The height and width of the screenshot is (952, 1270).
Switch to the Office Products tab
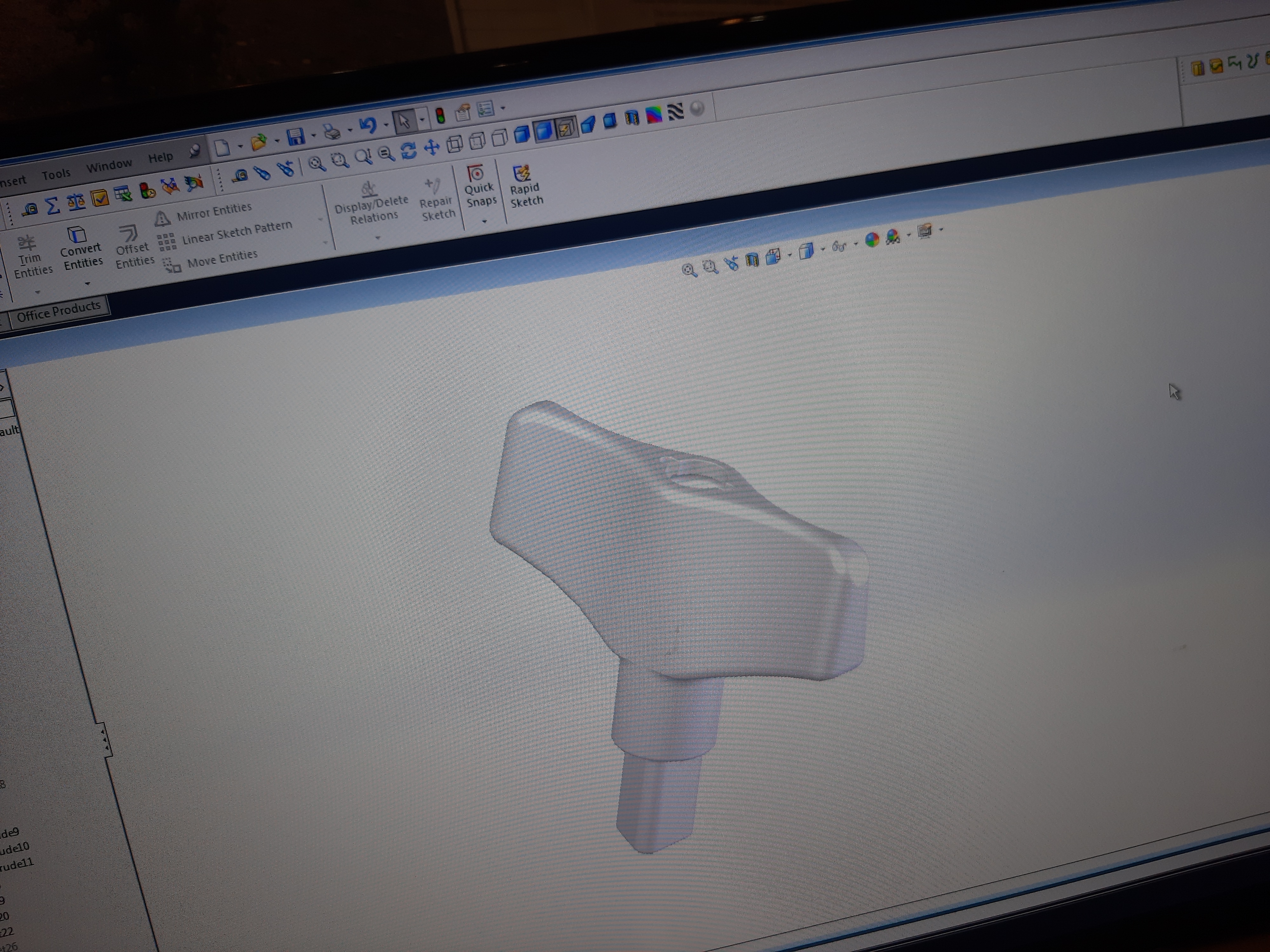(58, 312)
